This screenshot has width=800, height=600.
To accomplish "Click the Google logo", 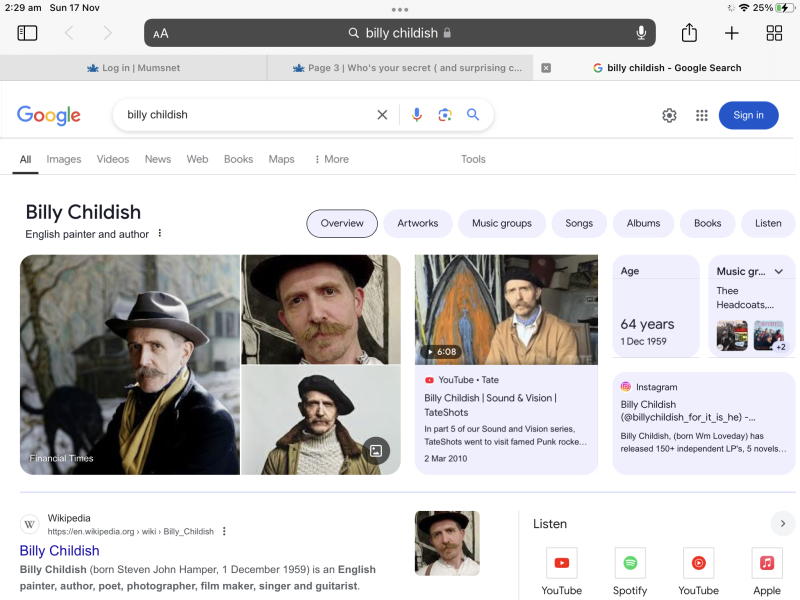I will 49,115.
